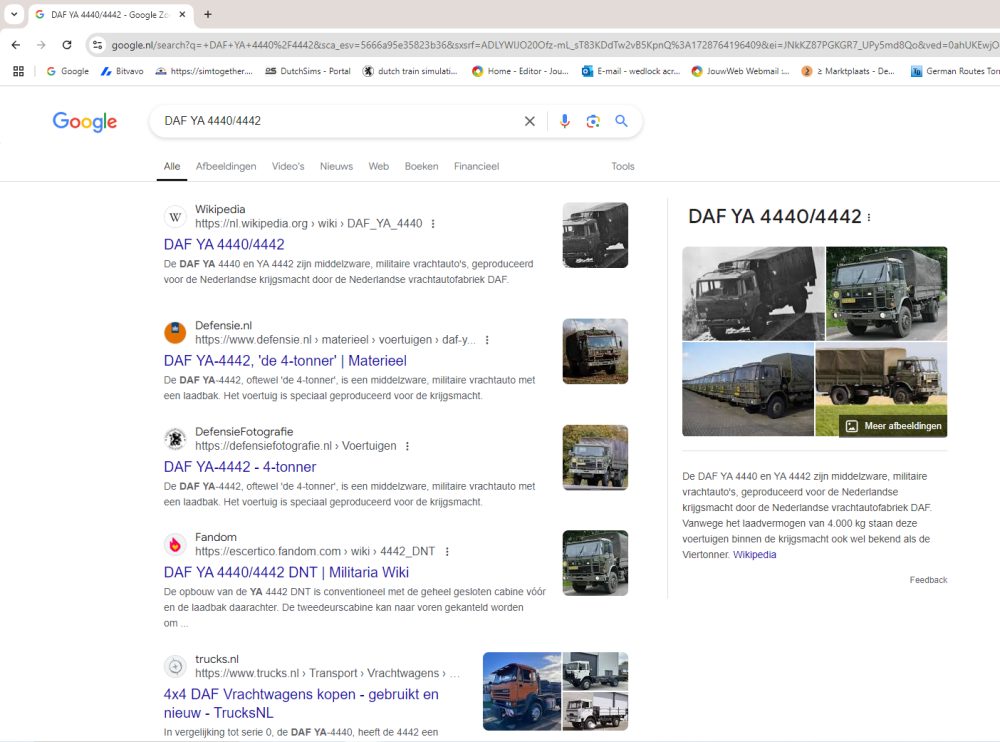Image resolution: width=1000 pixels, height=742 pixels.
Task: Expand tab search chevron in title bar
Action: tap(14, 14)
